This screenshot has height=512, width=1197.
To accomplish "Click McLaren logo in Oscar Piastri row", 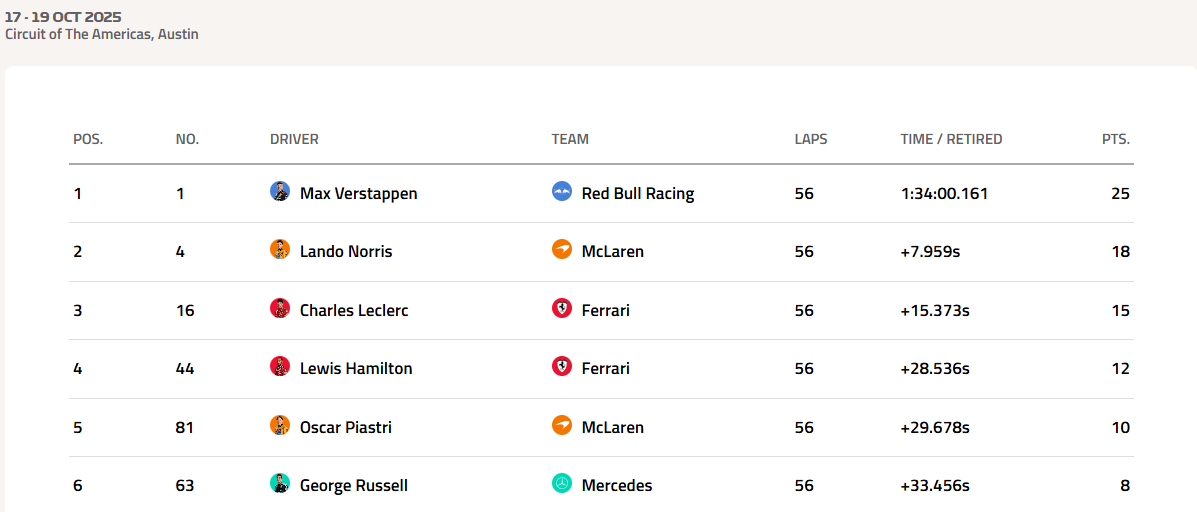I will (562, 426).
